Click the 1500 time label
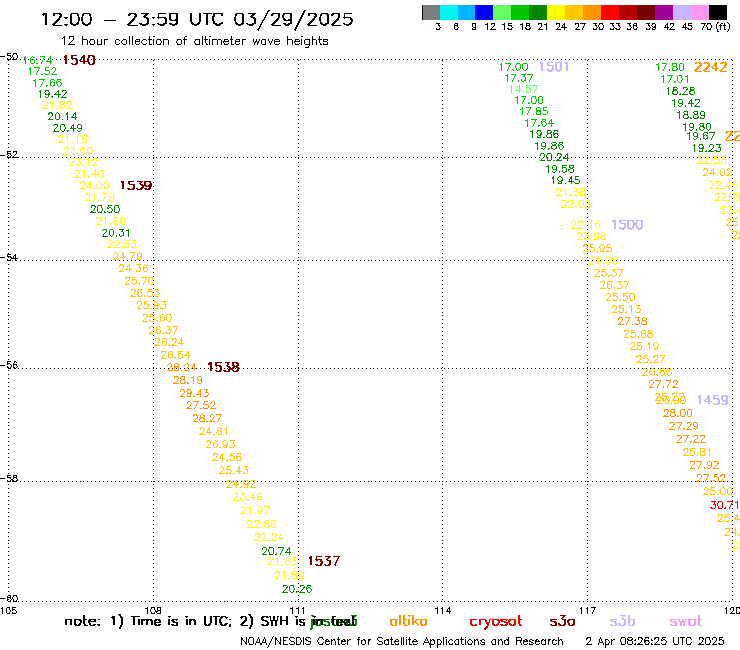Viewport: 740px width, 650px height. (x=627, y=225)
